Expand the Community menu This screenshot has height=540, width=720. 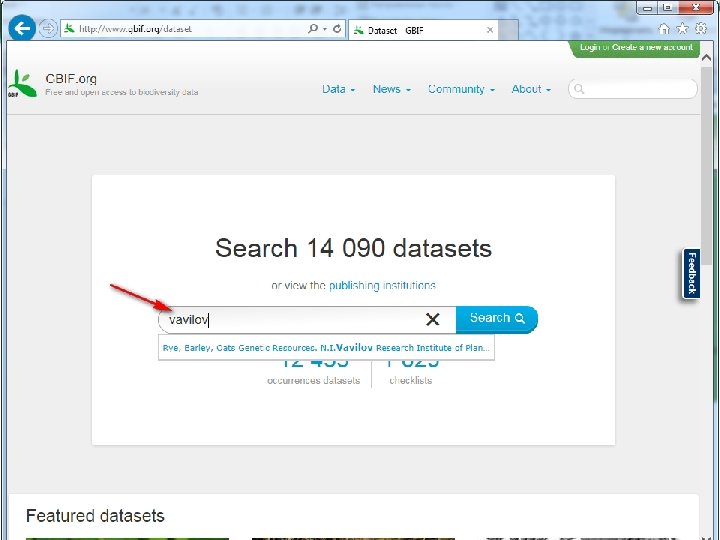pos(461,89)
